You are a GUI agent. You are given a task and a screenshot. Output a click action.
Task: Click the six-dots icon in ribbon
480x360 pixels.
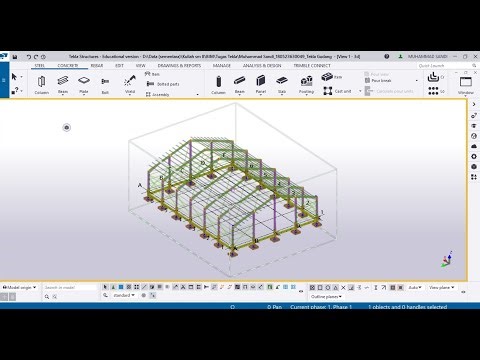pyautogui.click(x=433, y=91)
